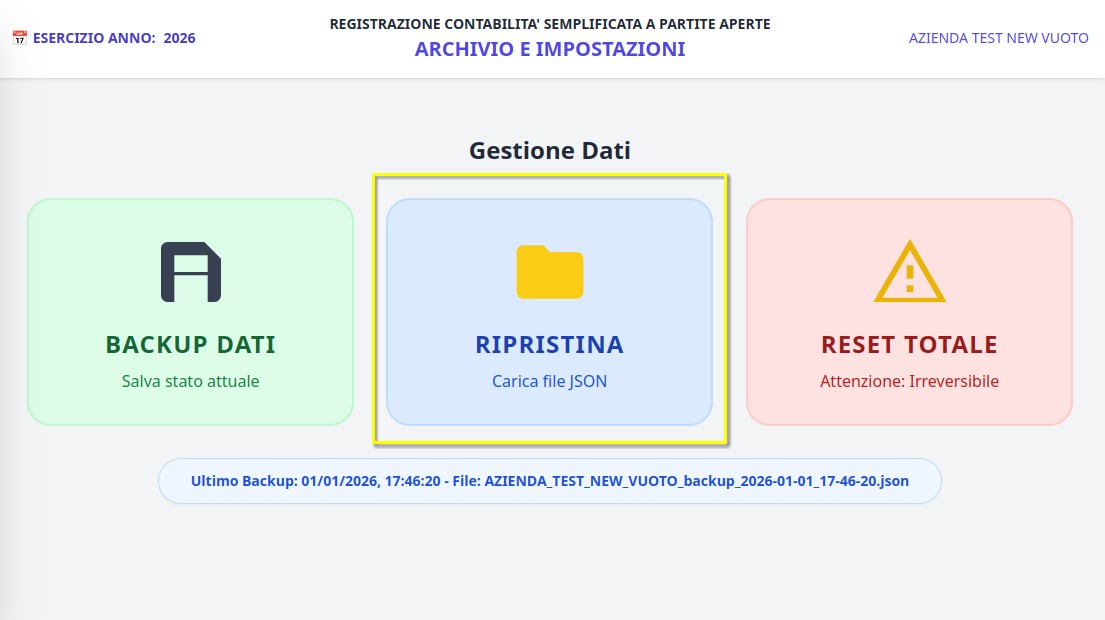Open the ESERCIZIO ANNO 2026 selector
Screen dimensions: 1105x620
pos(114,38)
